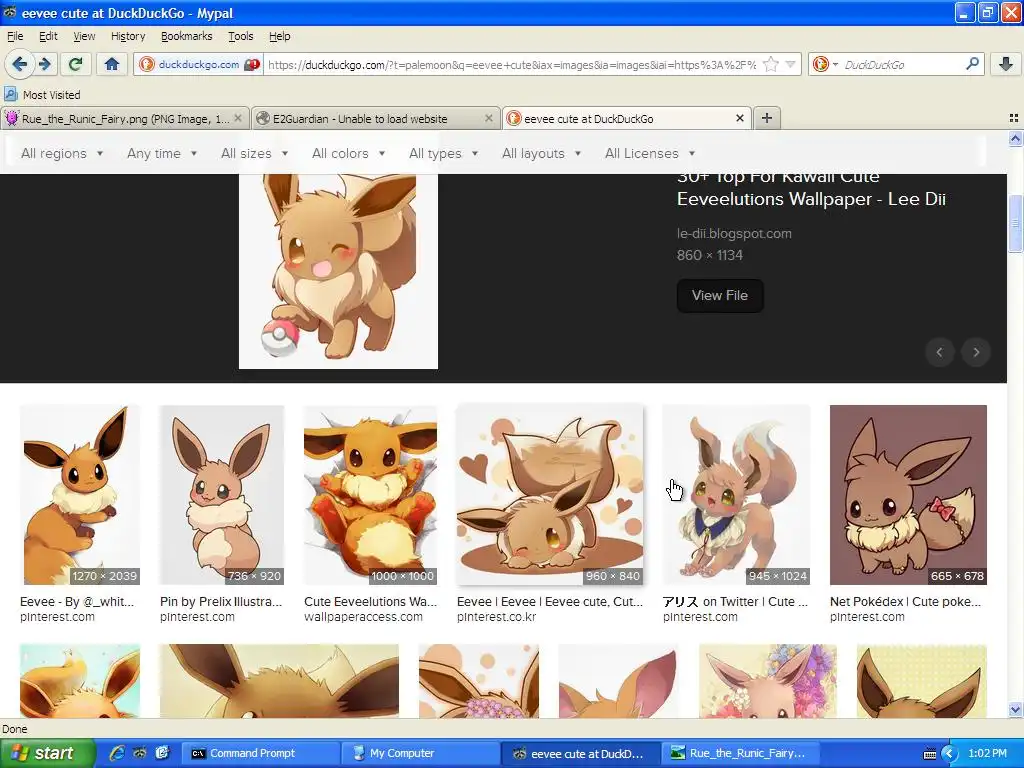Bookmark this page with the star icon

tap(771, 64)
